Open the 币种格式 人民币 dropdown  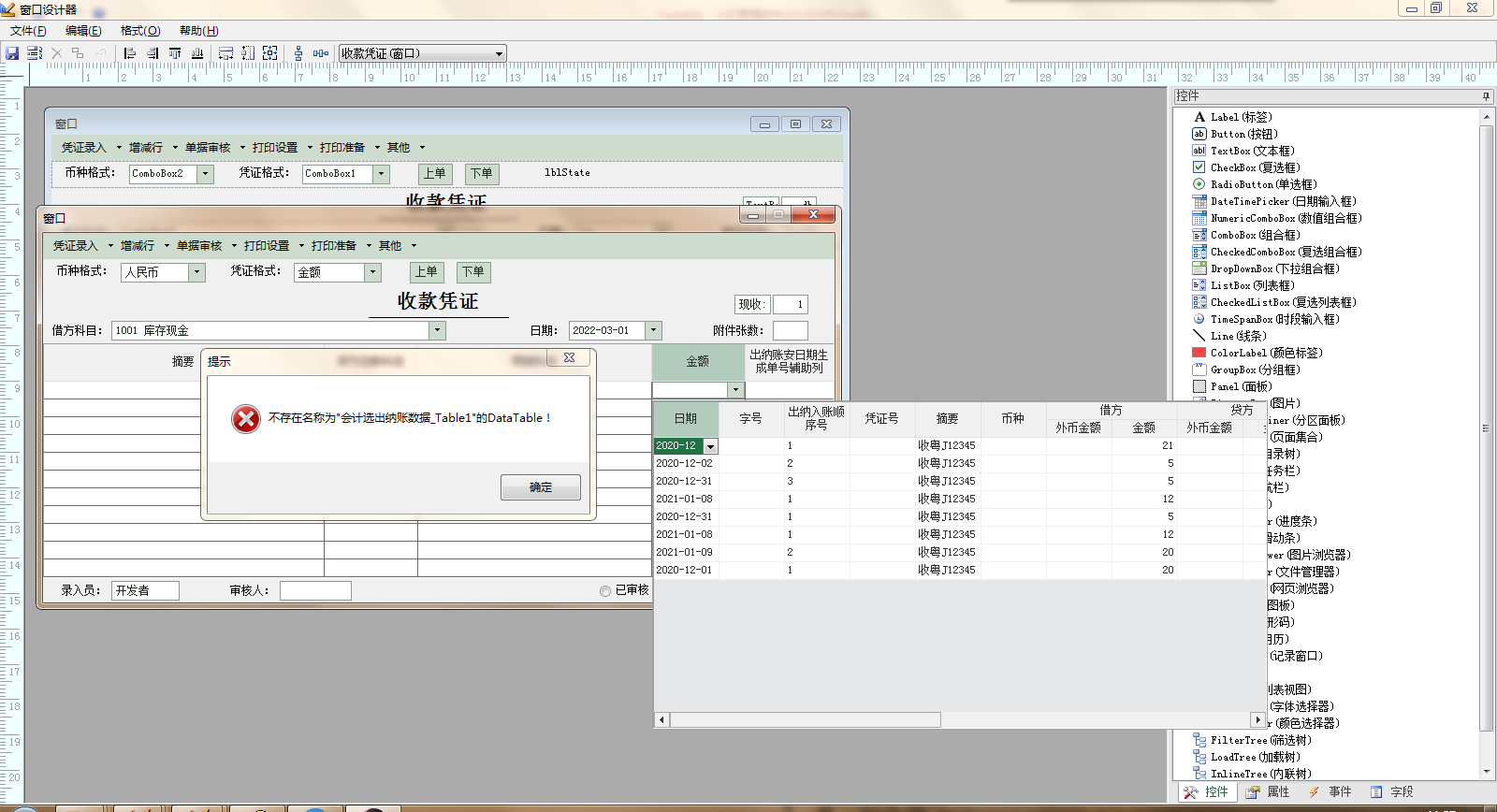click(196, 272)
